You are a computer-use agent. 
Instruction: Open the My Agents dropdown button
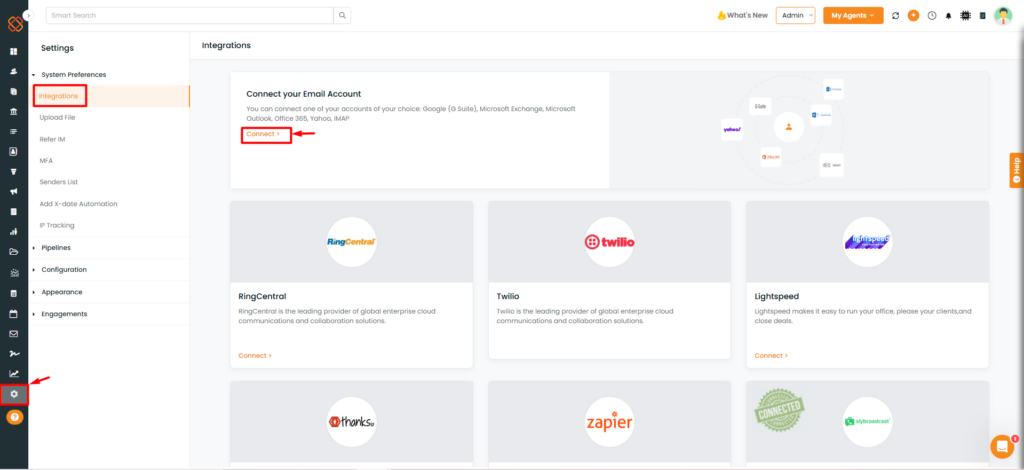point(853,16)
